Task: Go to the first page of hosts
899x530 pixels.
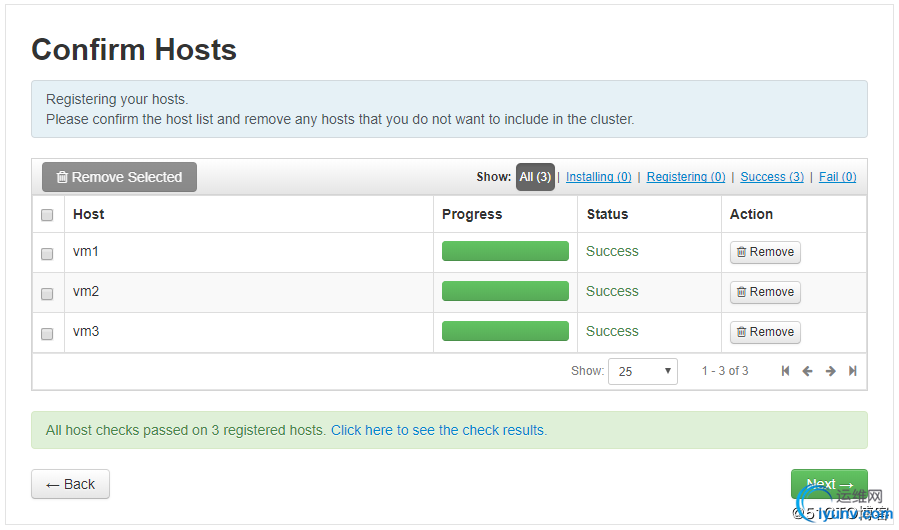Action: (785, 371)
